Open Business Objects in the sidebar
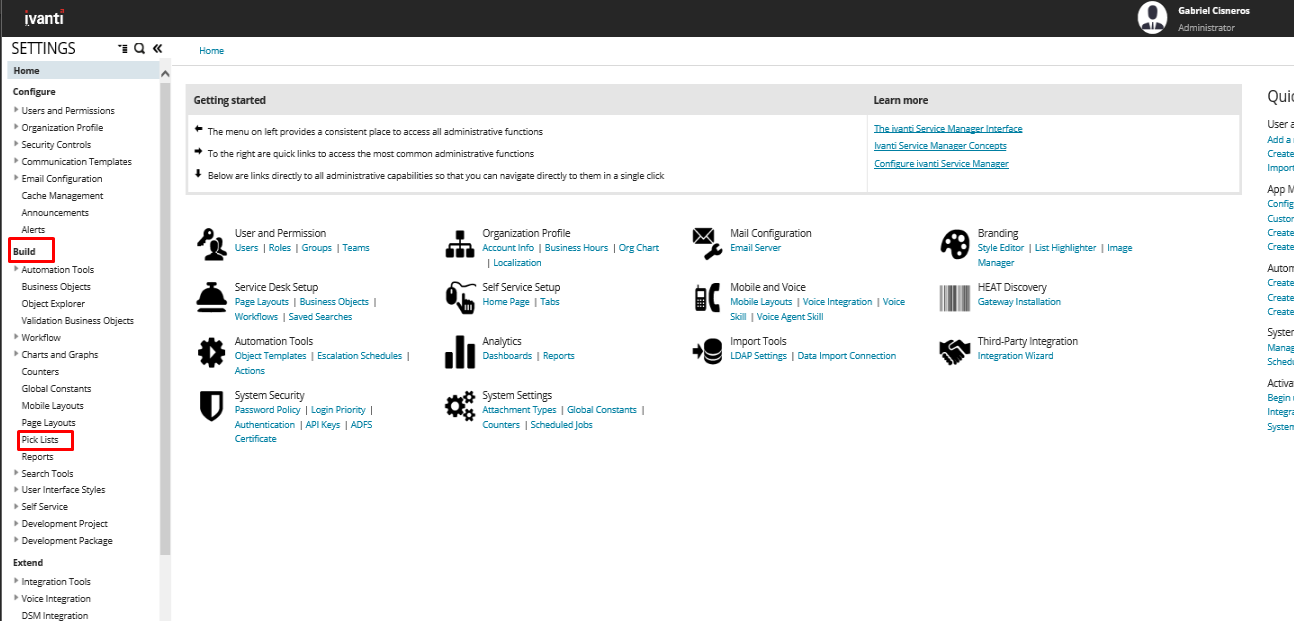This screenshot has width=1294, height=621. click(x=56, y=287)
